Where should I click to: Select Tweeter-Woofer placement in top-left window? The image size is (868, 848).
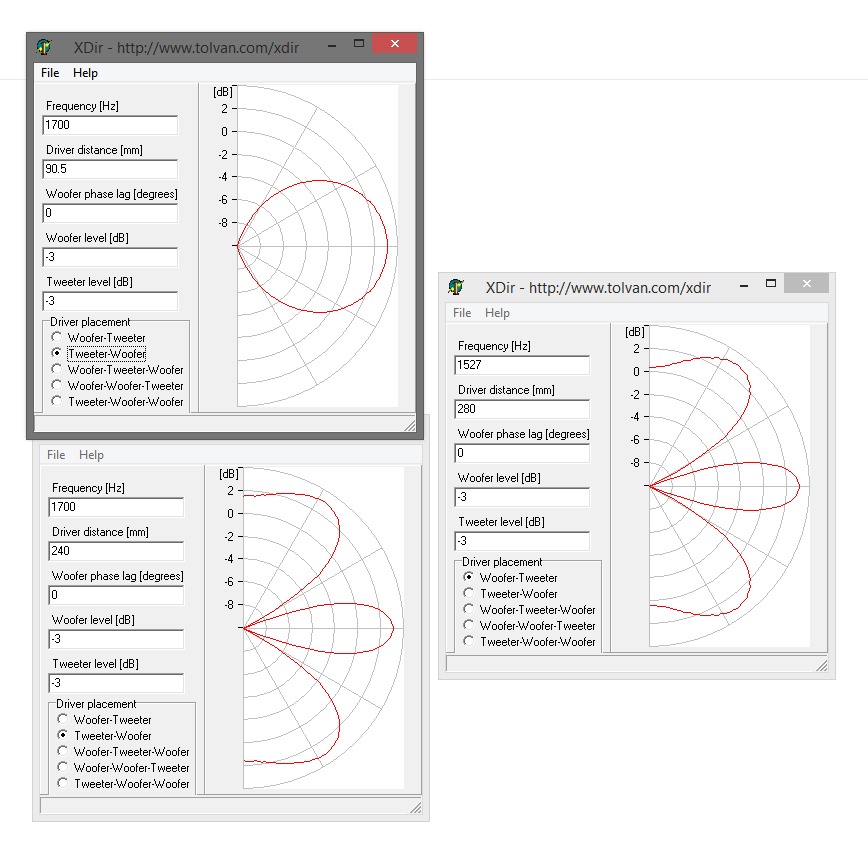pyautogui.click(x=99, y=354)
